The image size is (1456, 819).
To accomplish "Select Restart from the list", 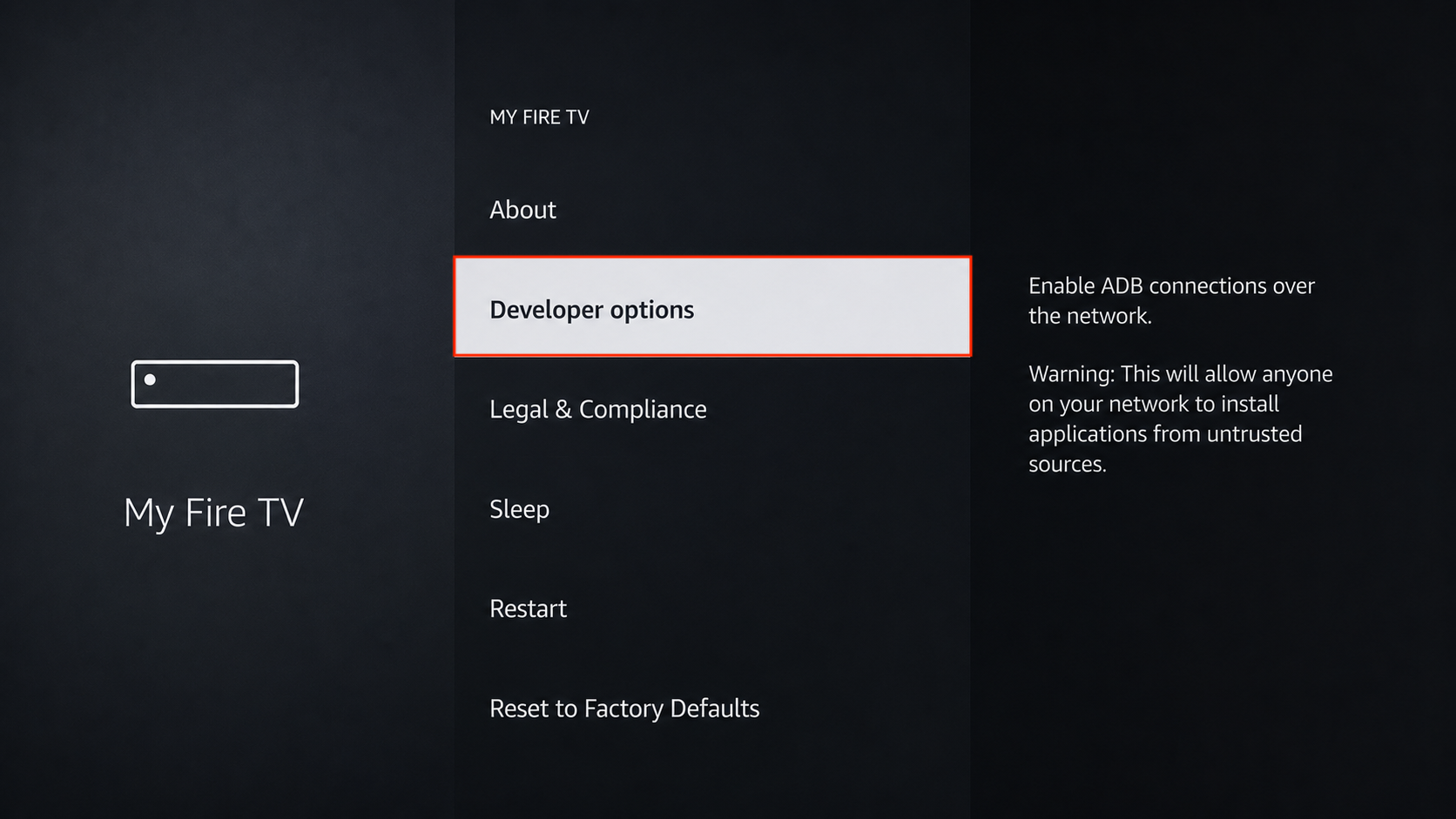I will click(x=712, y=608).
